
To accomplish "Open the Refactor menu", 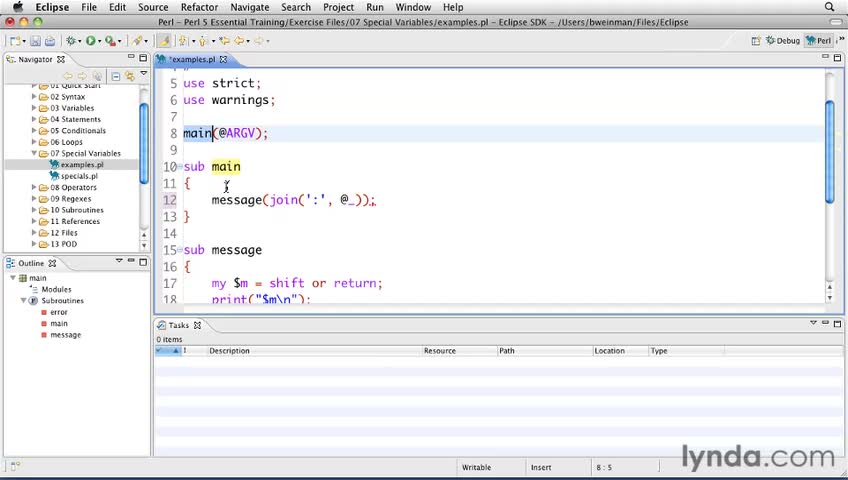I will [199, 7].
